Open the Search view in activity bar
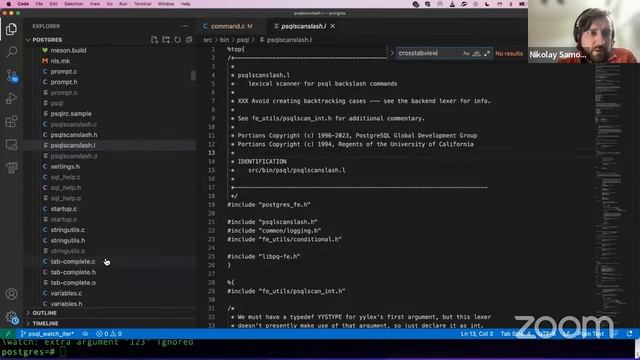640x360 pixels. point(11,52)
